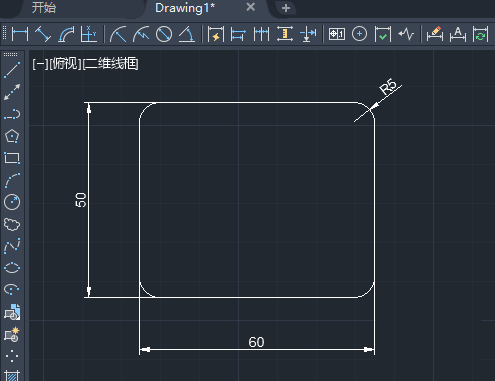This screenshot has width=495, height=381.
Task: Click the Dimension Edit tool
Action: [x=435, y=34]
